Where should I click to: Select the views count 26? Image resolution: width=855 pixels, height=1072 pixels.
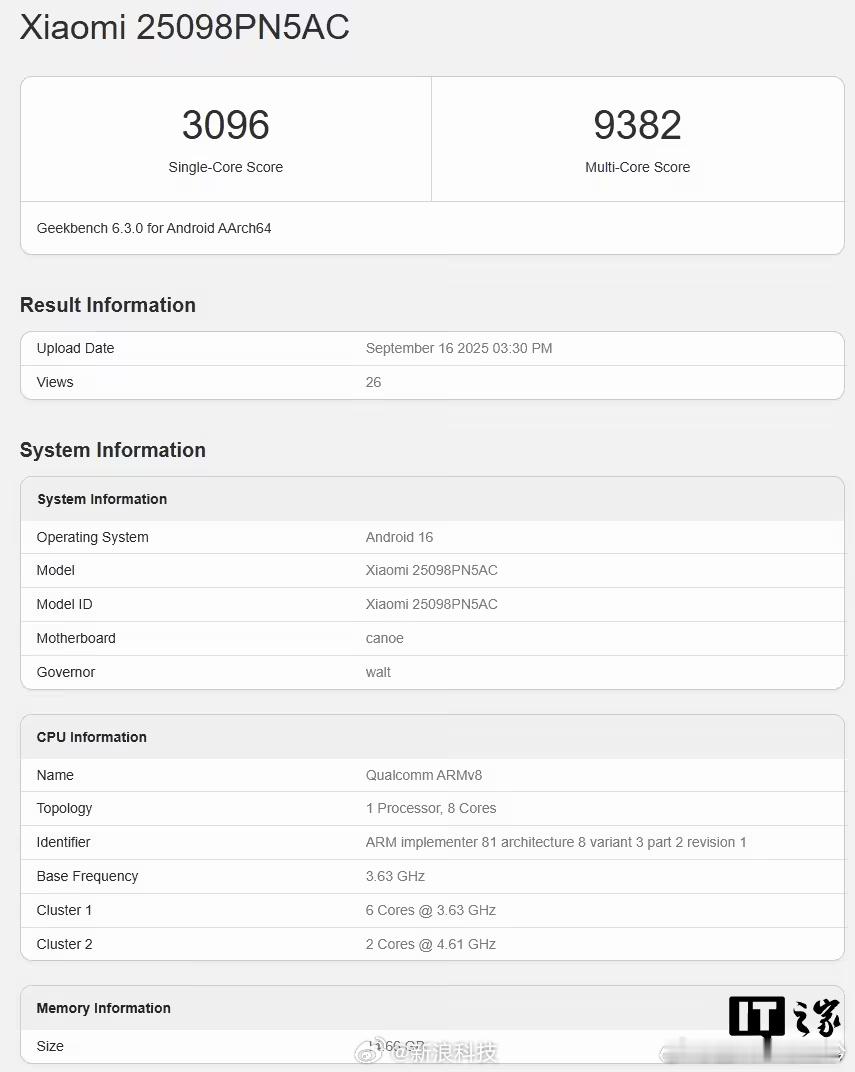373,382
